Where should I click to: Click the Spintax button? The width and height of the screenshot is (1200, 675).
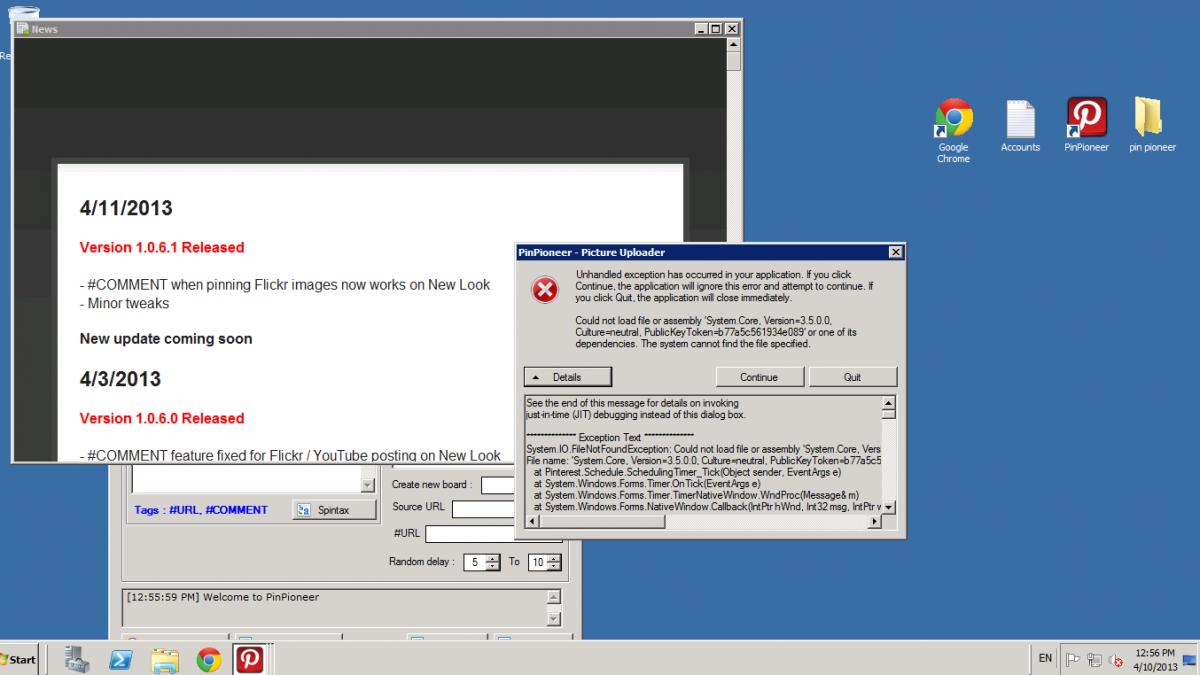point(334,509)
